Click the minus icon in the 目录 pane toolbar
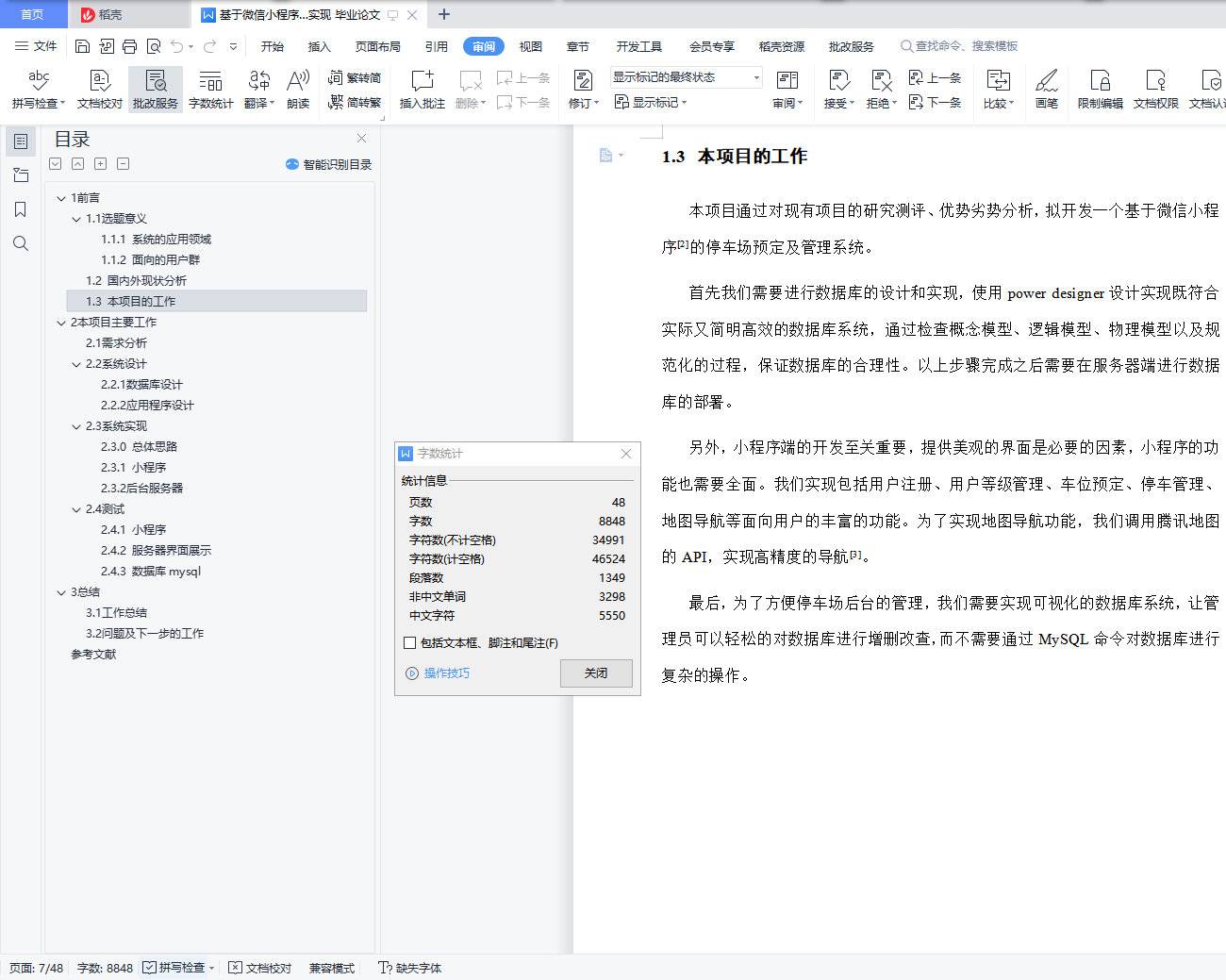 point(124,163)
